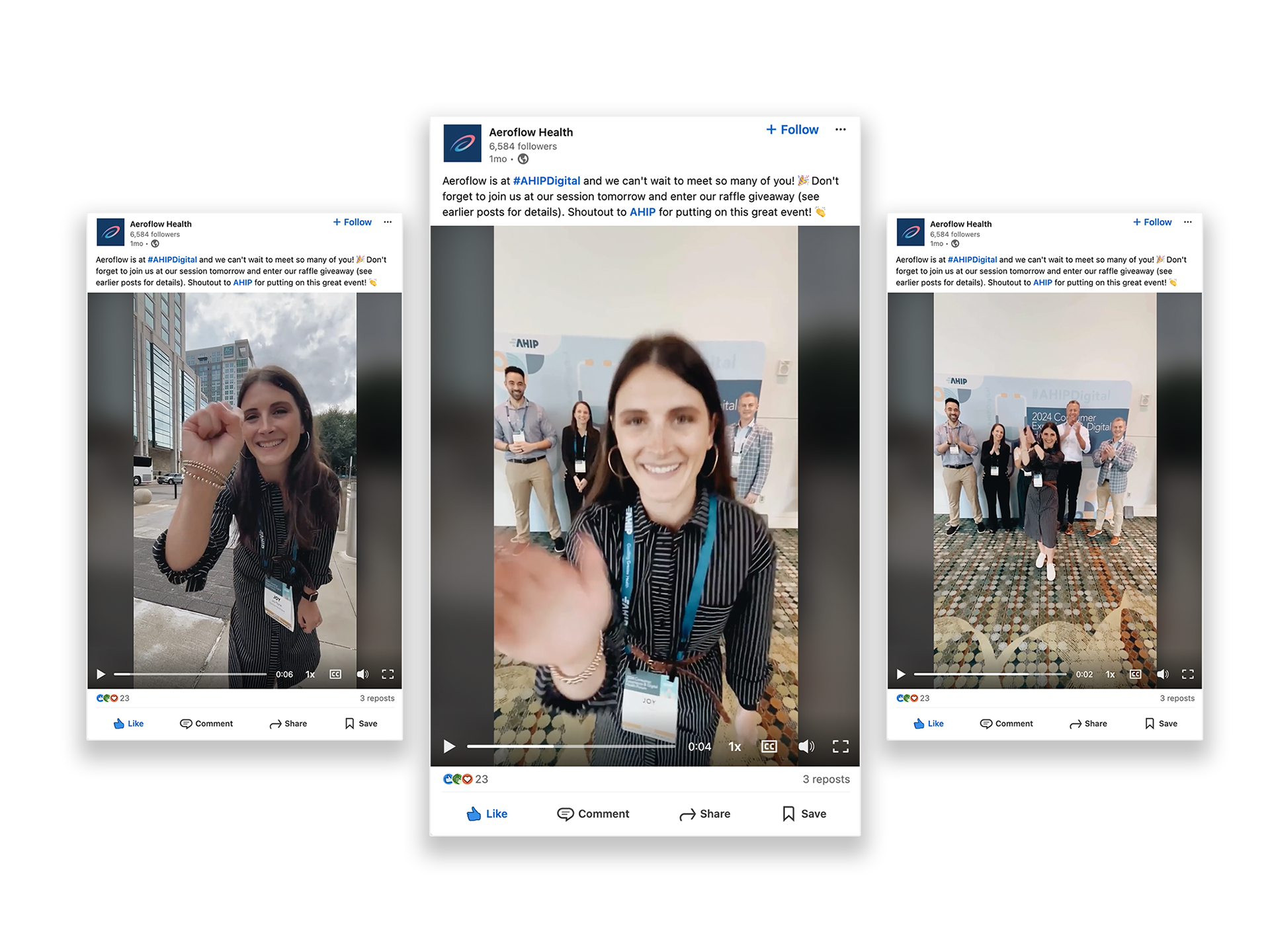
Task: Click the #AHIPDigital hashtag in center post
Action: pyautogui.click(x=546, y=180)
